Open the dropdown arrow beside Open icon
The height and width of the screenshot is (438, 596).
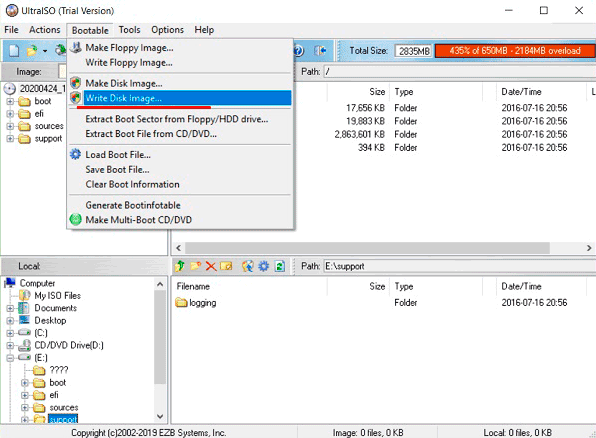tap(45, 51)
